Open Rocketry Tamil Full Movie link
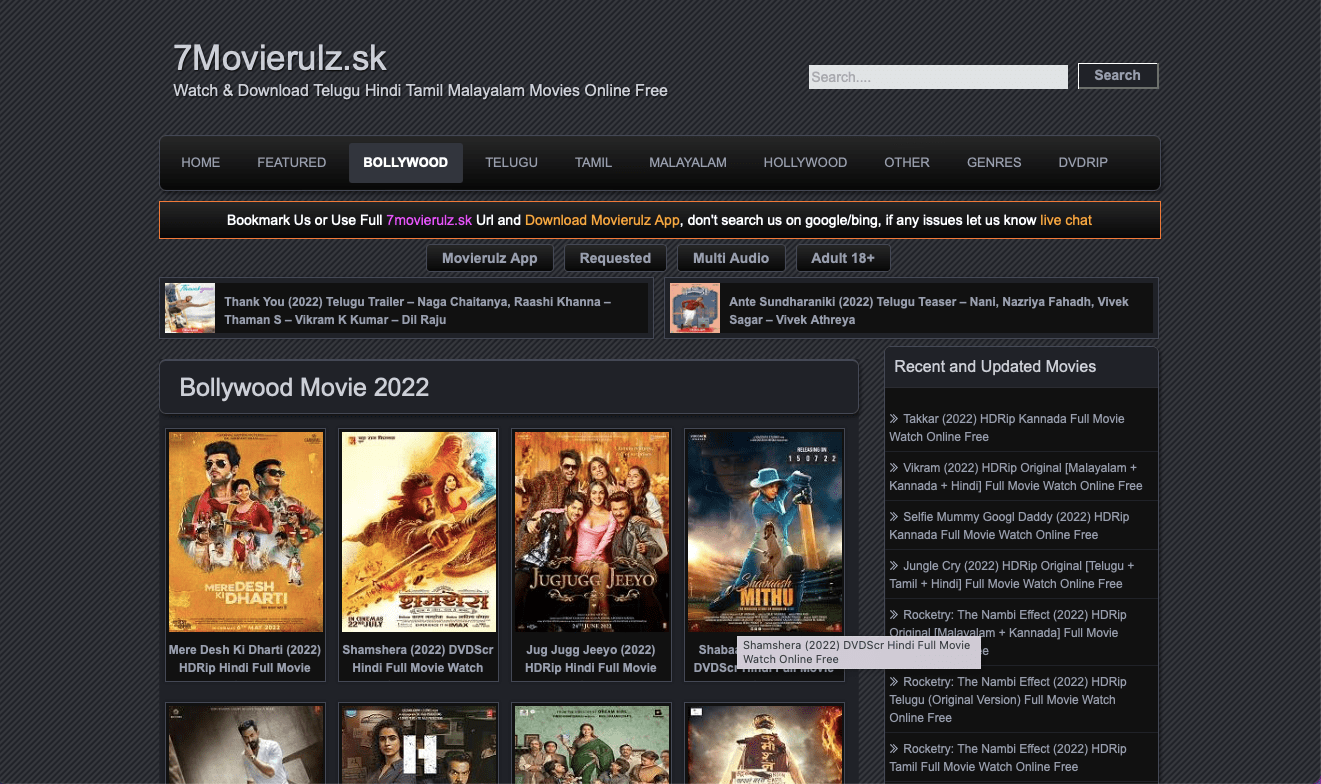The image size is (1321, 784). [x=1008, y=758]
